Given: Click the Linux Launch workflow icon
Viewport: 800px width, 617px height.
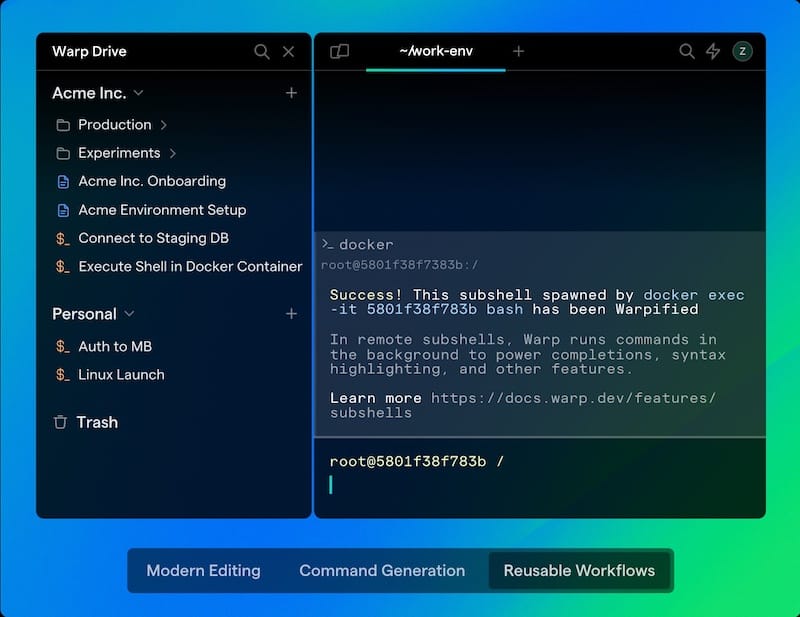Looking at the screenshot, I should [x=63, y=375].
